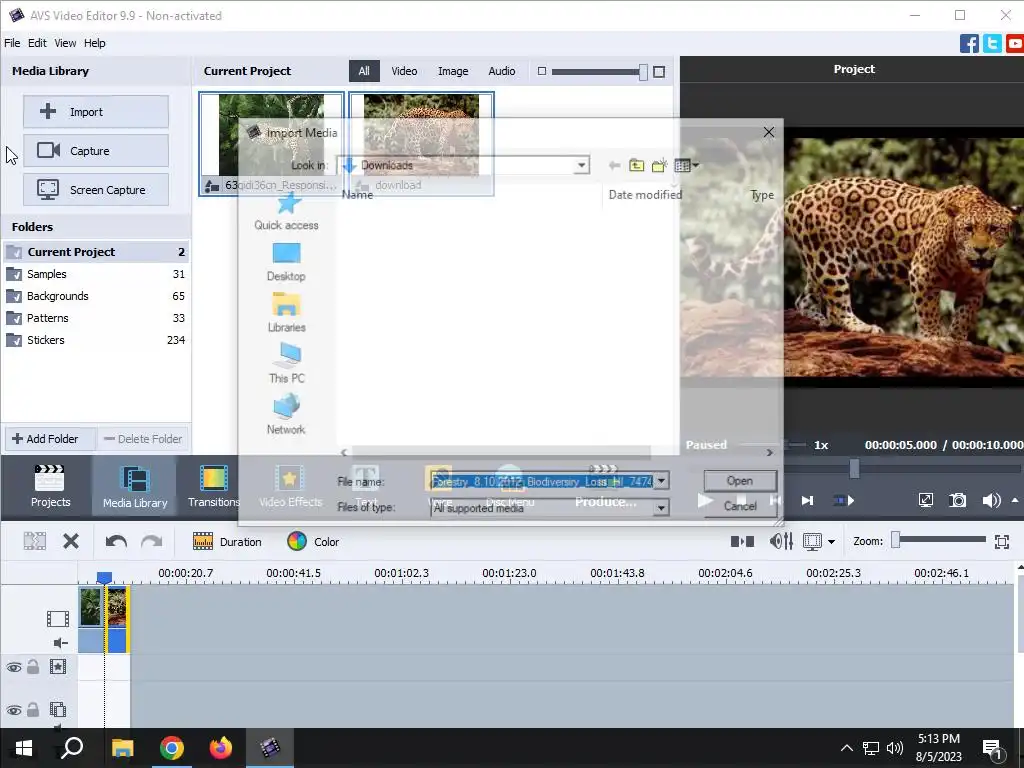Open the Edit menu
1024x768 pixels.
pyautogui.click(x=37, y=43)
